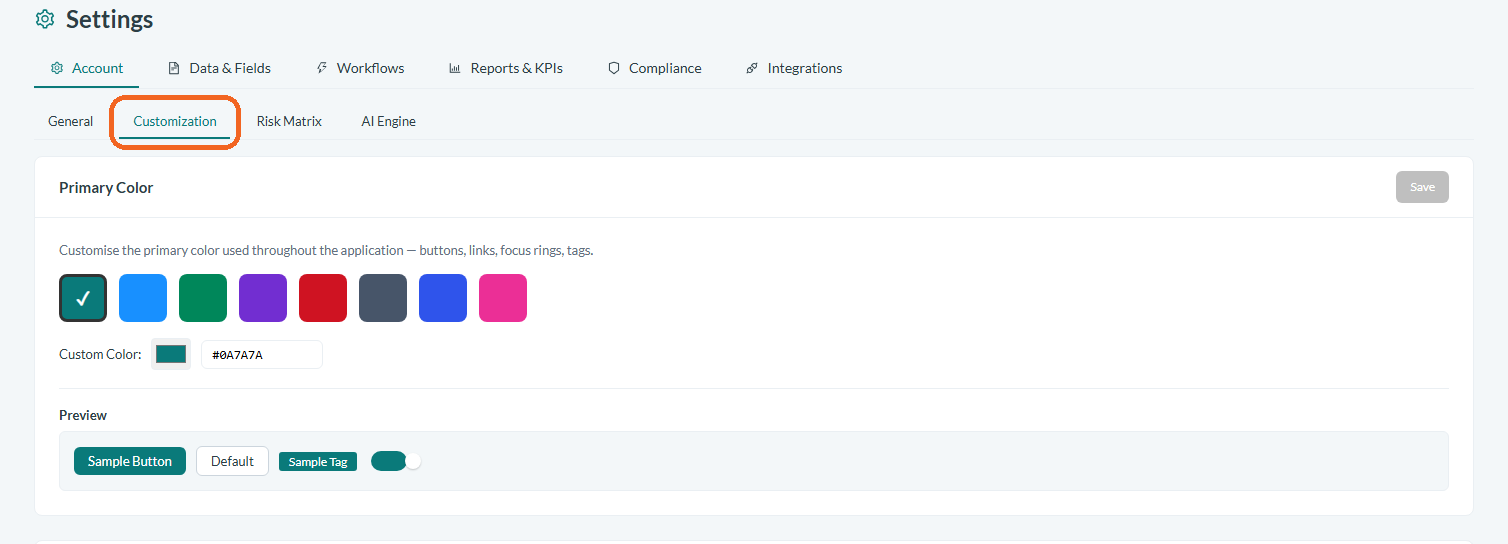This screenshot has width=1508, height=544.
Task: Click the Account tab gear icon
Action: pyautogui.click(x=57, y=68)
